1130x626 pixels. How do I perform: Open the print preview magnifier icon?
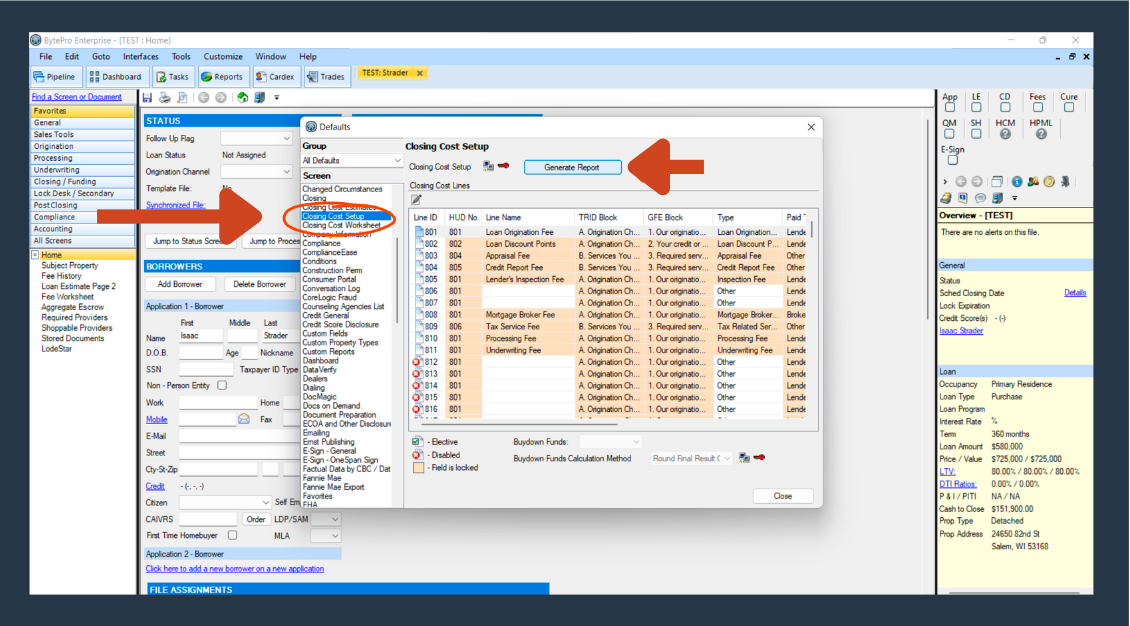pyautogui.click(x=182, y=97)
